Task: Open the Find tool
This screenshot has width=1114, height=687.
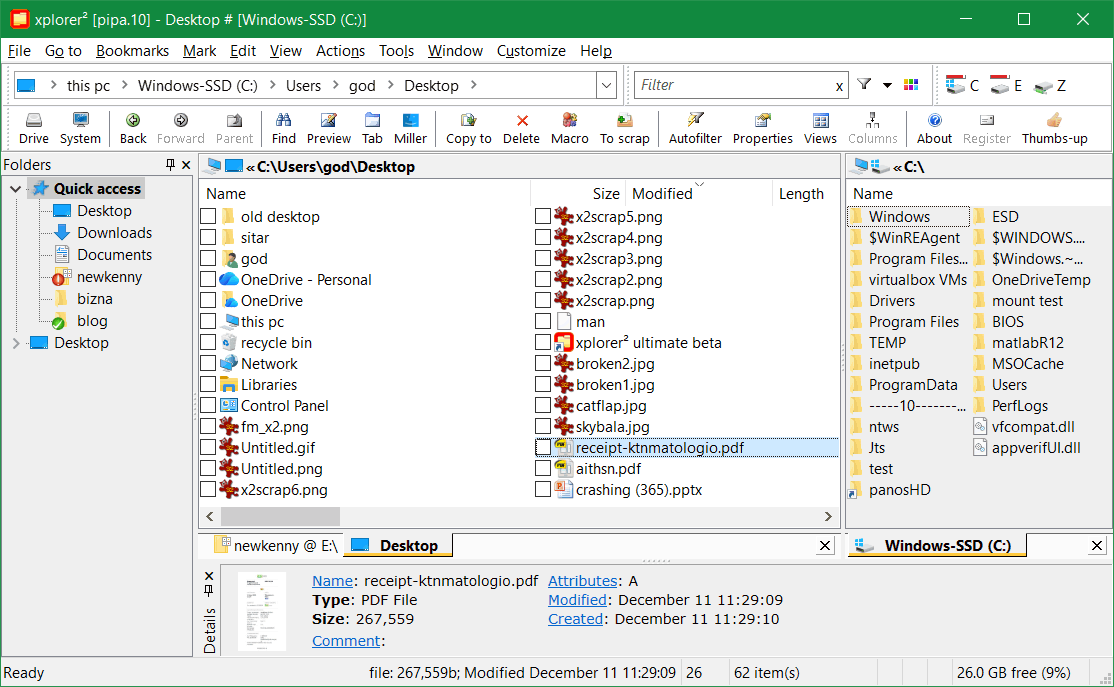Action: pos(283,128)
